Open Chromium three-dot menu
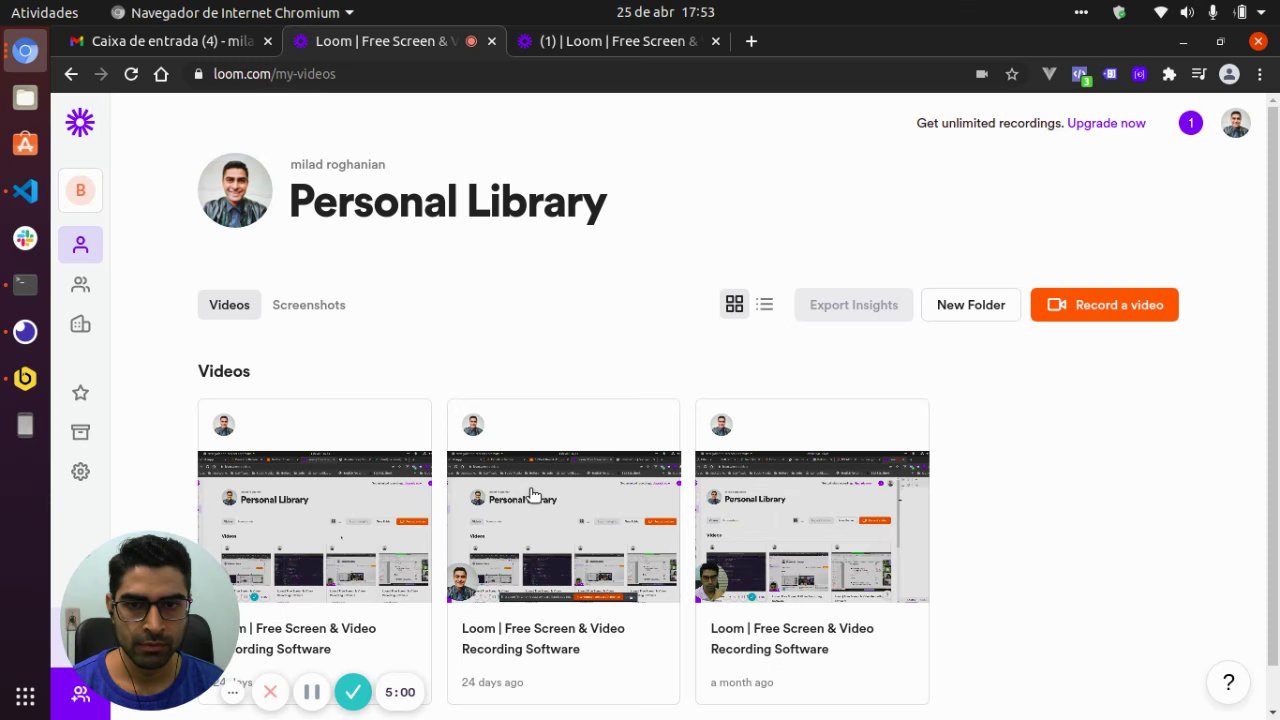The image size is (1280, 720). pyautogui.click(x=1260, y=74)
